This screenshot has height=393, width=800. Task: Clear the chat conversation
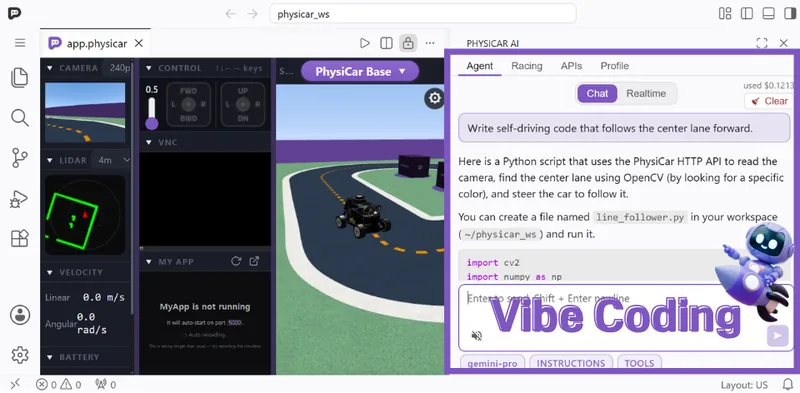coord(769,101)
